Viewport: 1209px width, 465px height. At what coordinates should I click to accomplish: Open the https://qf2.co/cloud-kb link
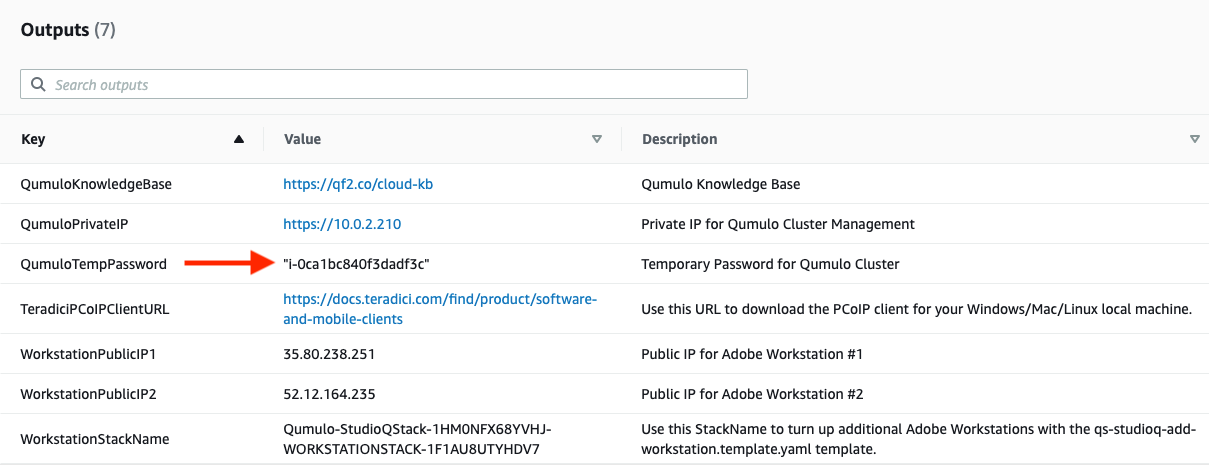click(357, 185)
